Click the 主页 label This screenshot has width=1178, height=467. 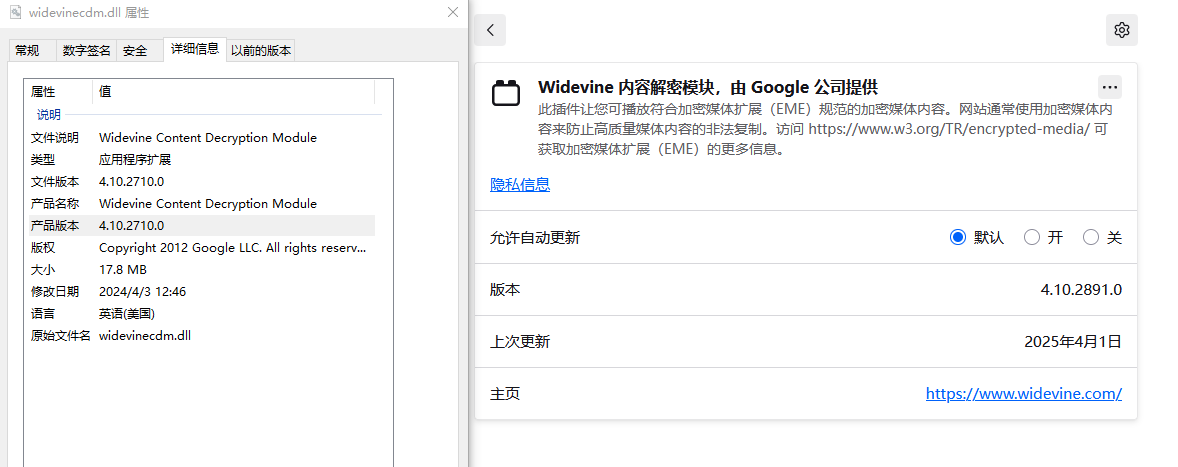(x=505, y=394)
